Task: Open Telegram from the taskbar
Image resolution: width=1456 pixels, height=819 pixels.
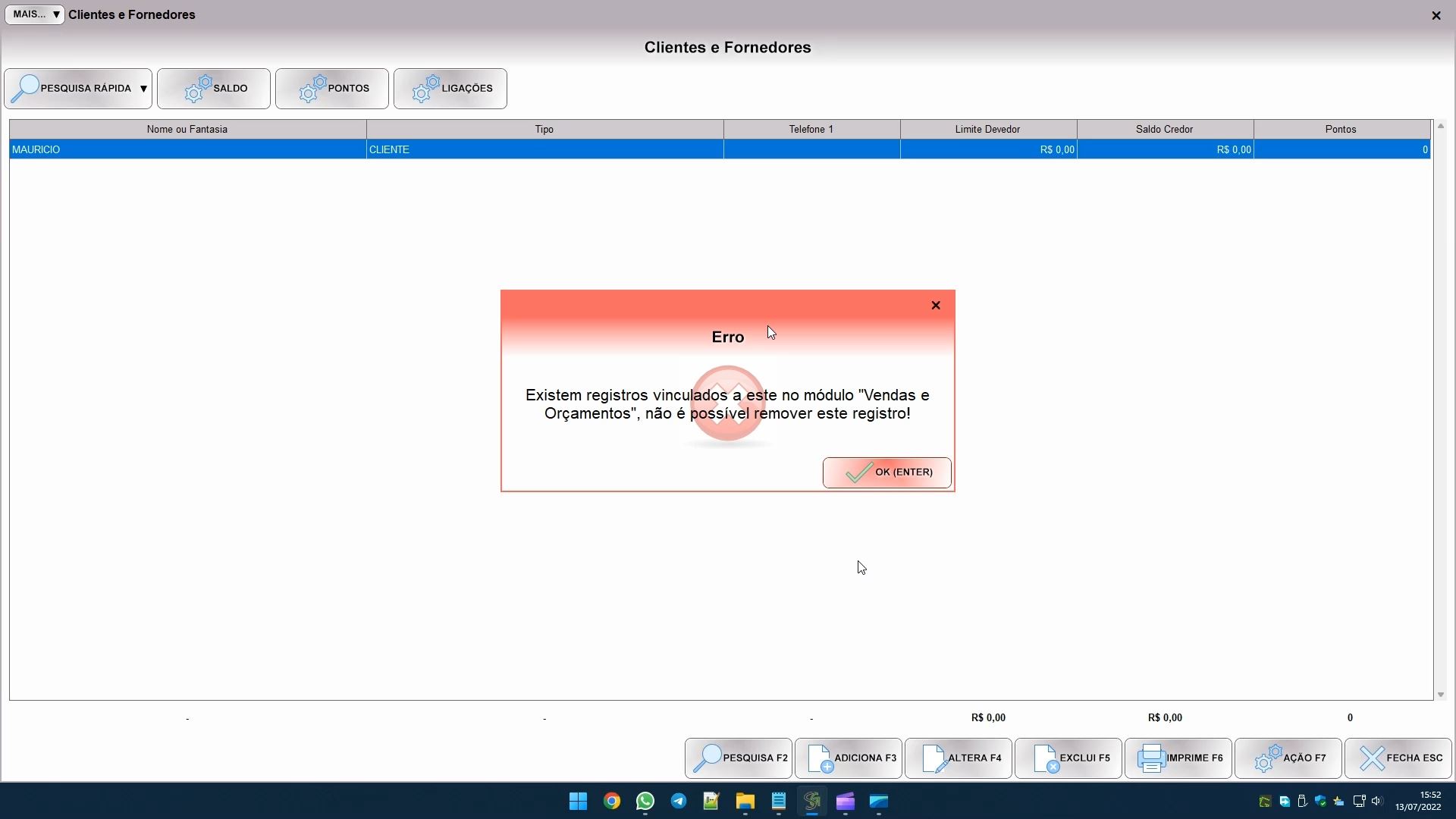Action: click(x=679, y=802)
